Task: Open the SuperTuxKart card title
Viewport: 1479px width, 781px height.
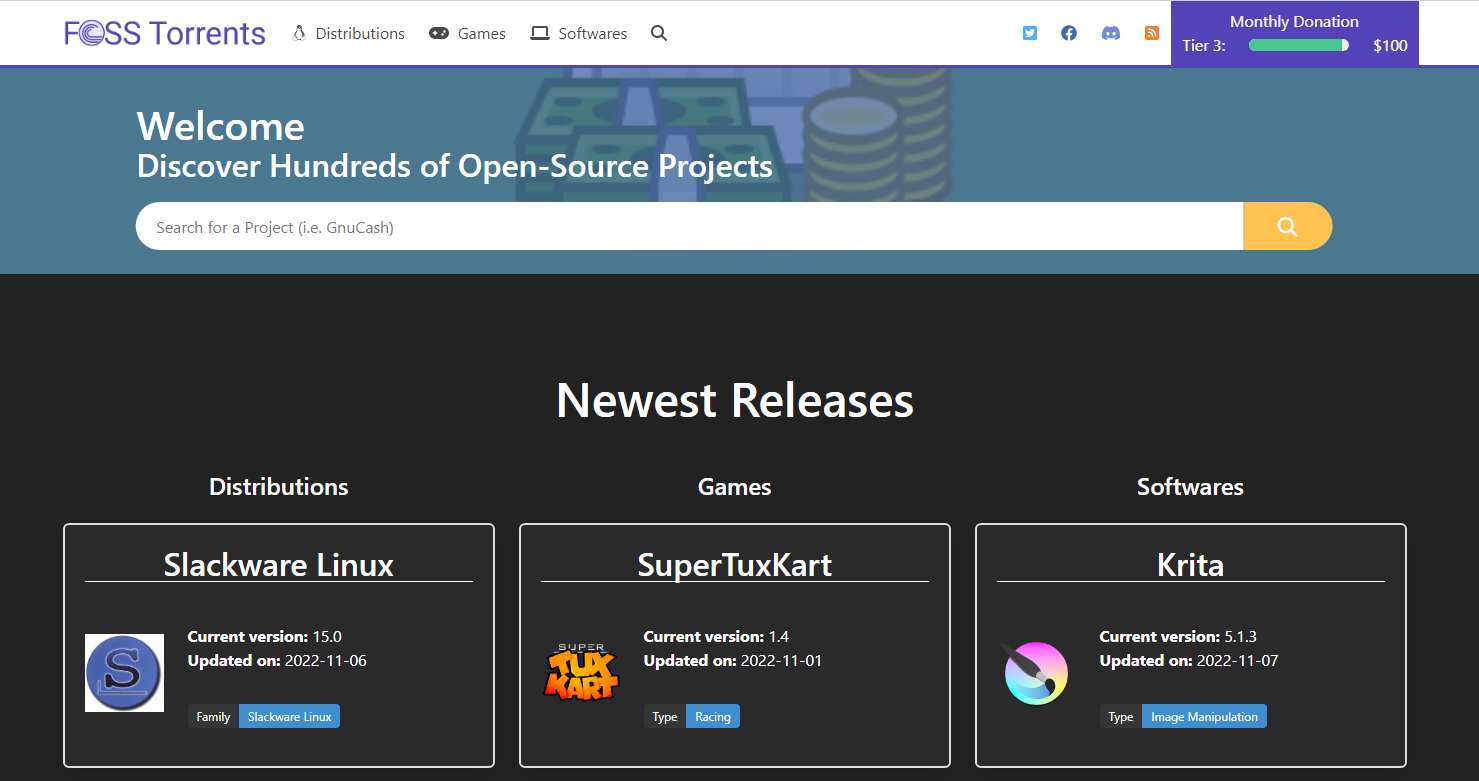Action: pyautogui.click(x=735, y=564)
